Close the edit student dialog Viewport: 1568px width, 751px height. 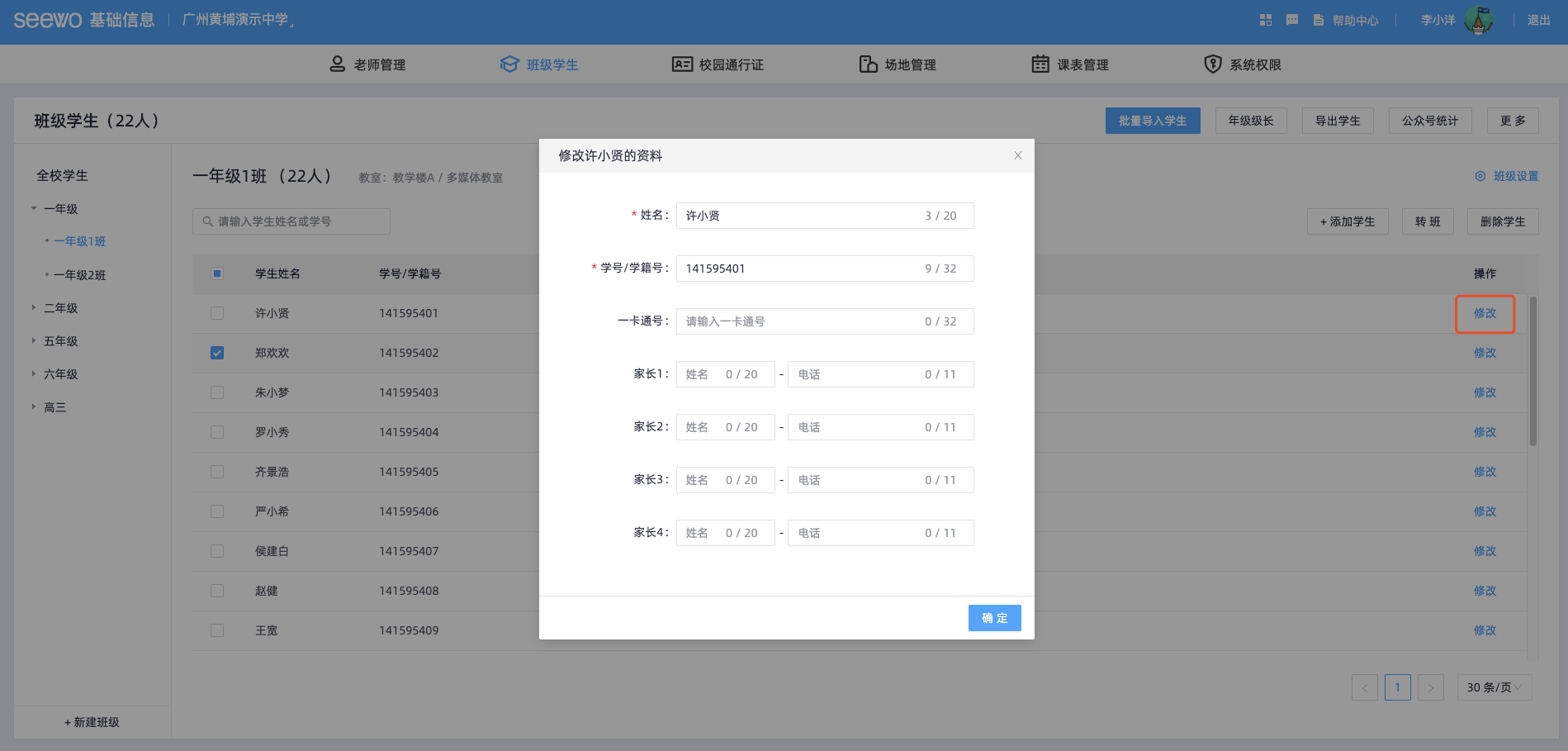tap(1017, 155)
